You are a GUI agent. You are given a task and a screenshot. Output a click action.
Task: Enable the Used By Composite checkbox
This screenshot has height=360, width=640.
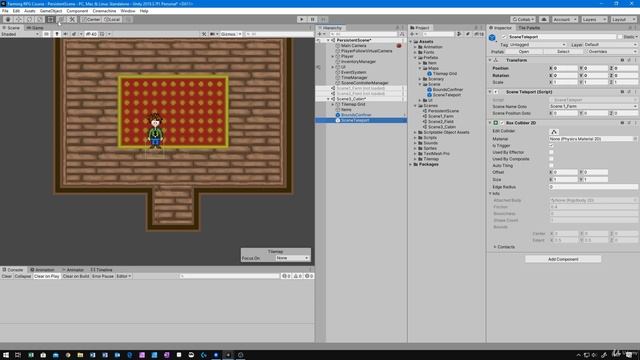tap(551, 159)
